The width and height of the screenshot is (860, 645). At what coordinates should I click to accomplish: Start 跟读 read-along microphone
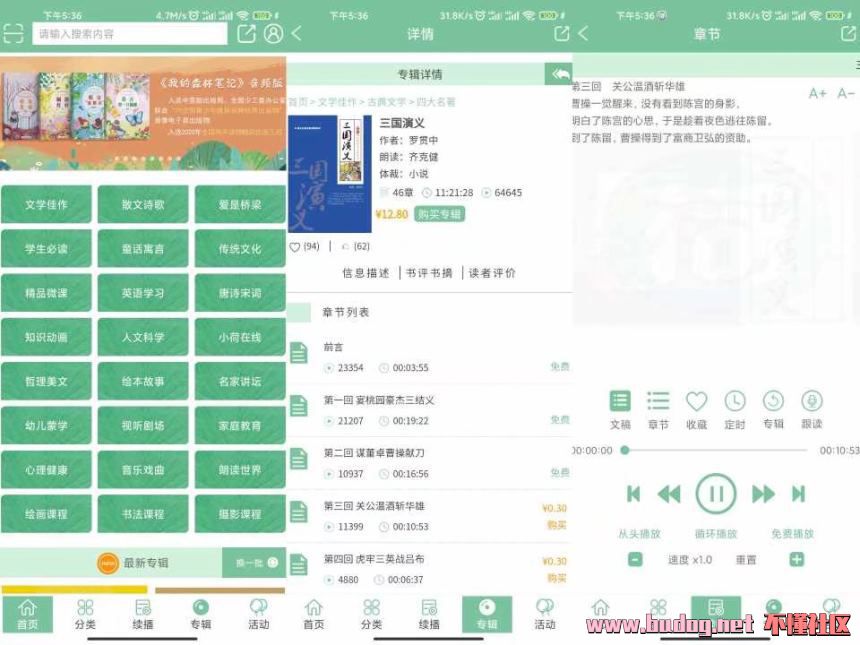pos(812,409)
